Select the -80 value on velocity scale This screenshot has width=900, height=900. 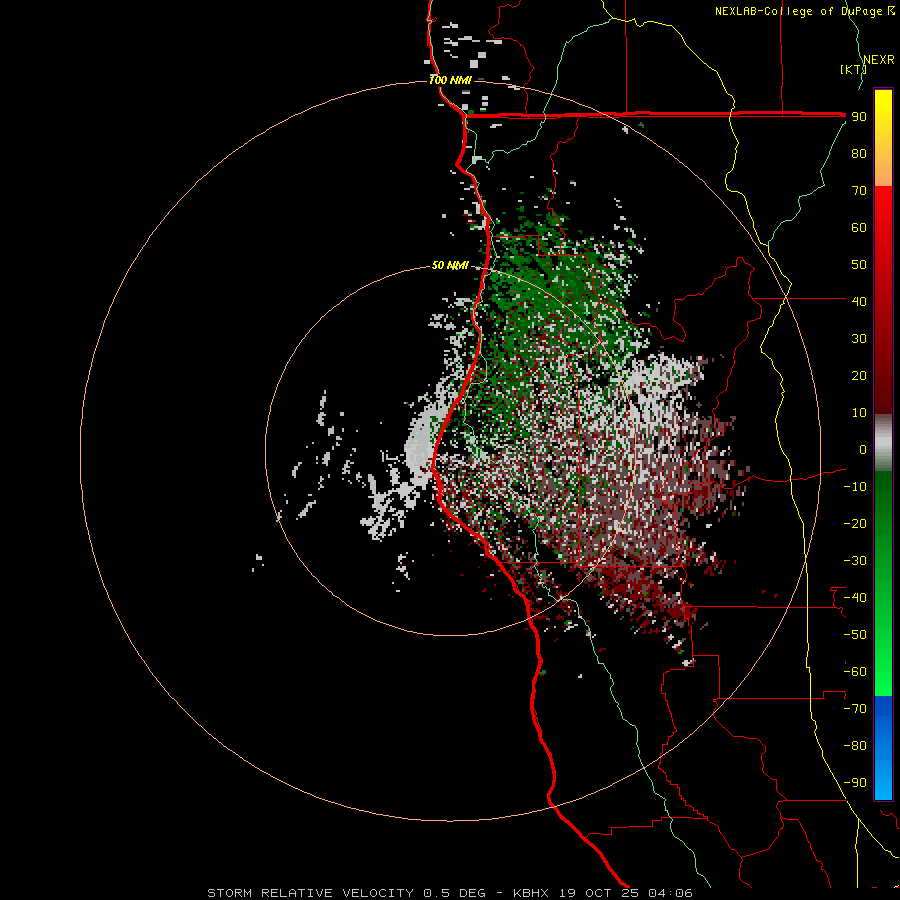[855, 746]
